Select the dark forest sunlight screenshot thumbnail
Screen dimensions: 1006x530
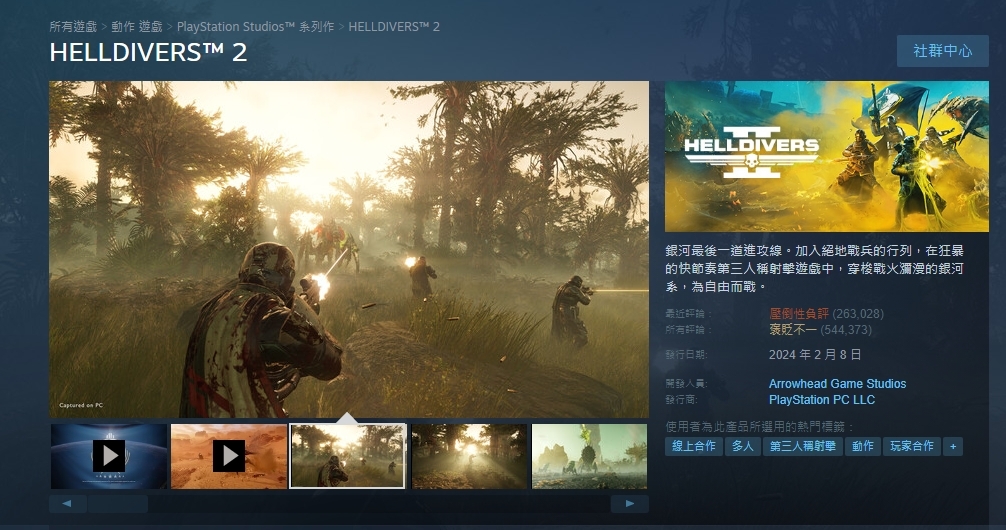coord(469,456)
